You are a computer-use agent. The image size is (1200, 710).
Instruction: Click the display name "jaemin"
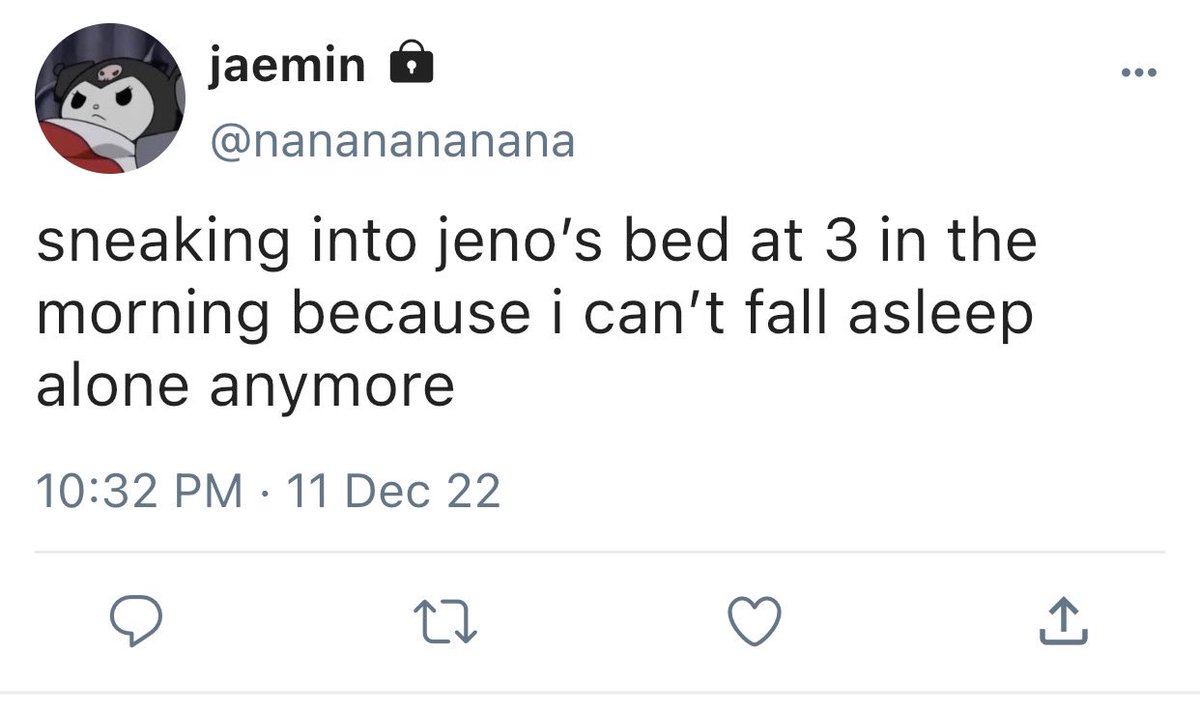[x=287, y=66]
